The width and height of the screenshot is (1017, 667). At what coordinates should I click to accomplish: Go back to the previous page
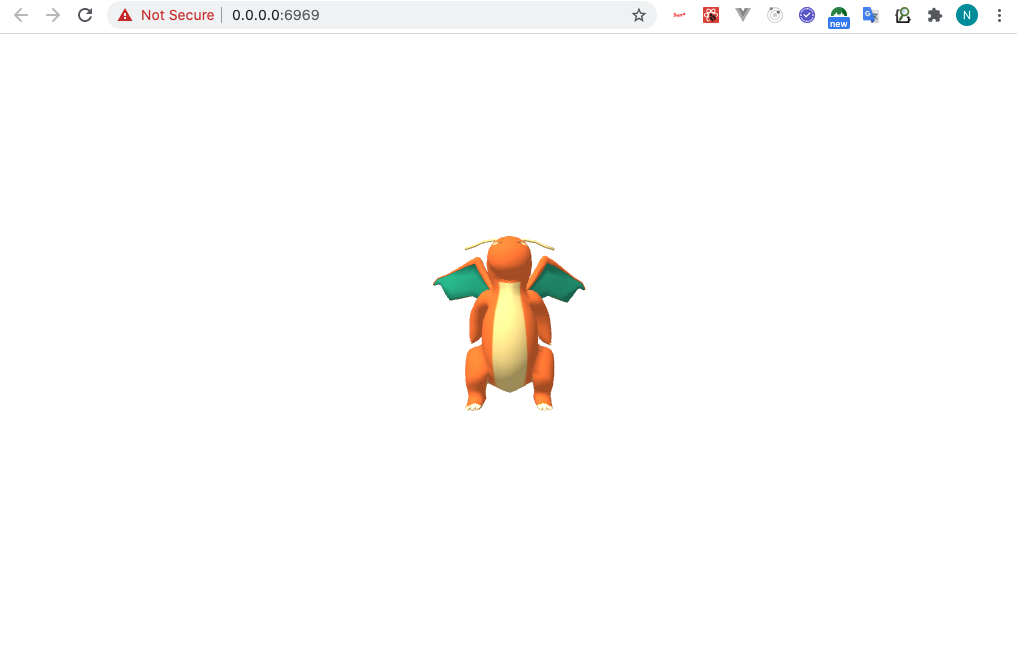pyautogui.click(x=21, y=15)
